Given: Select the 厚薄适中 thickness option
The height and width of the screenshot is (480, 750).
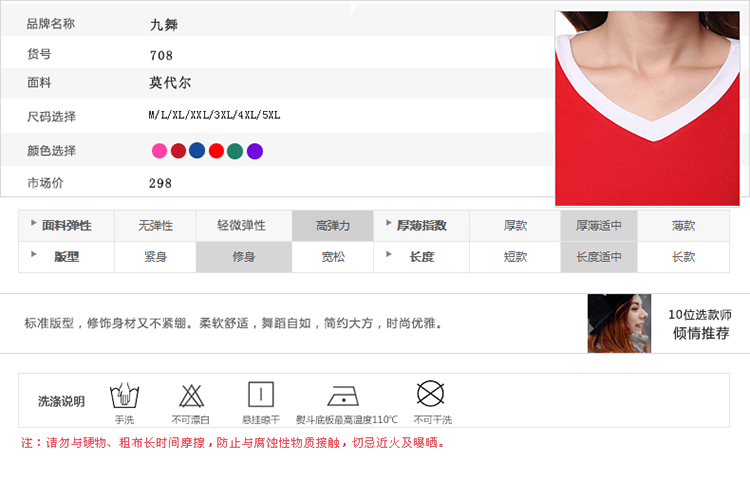Looking at the screenshot, I should 599,226.
